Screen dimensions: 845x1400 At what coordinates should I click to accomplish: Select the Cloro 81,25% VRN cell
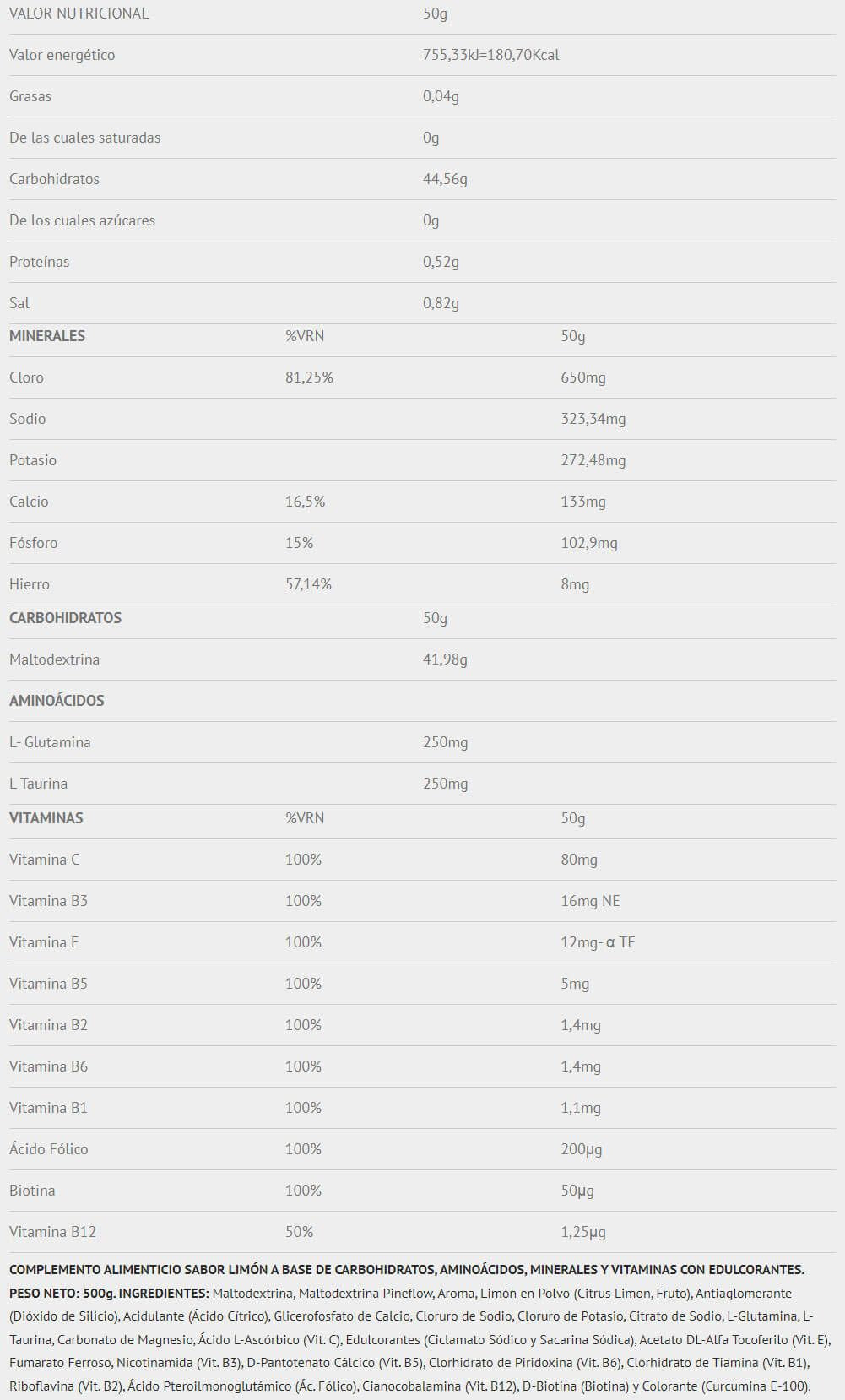(x=309, y=377)
